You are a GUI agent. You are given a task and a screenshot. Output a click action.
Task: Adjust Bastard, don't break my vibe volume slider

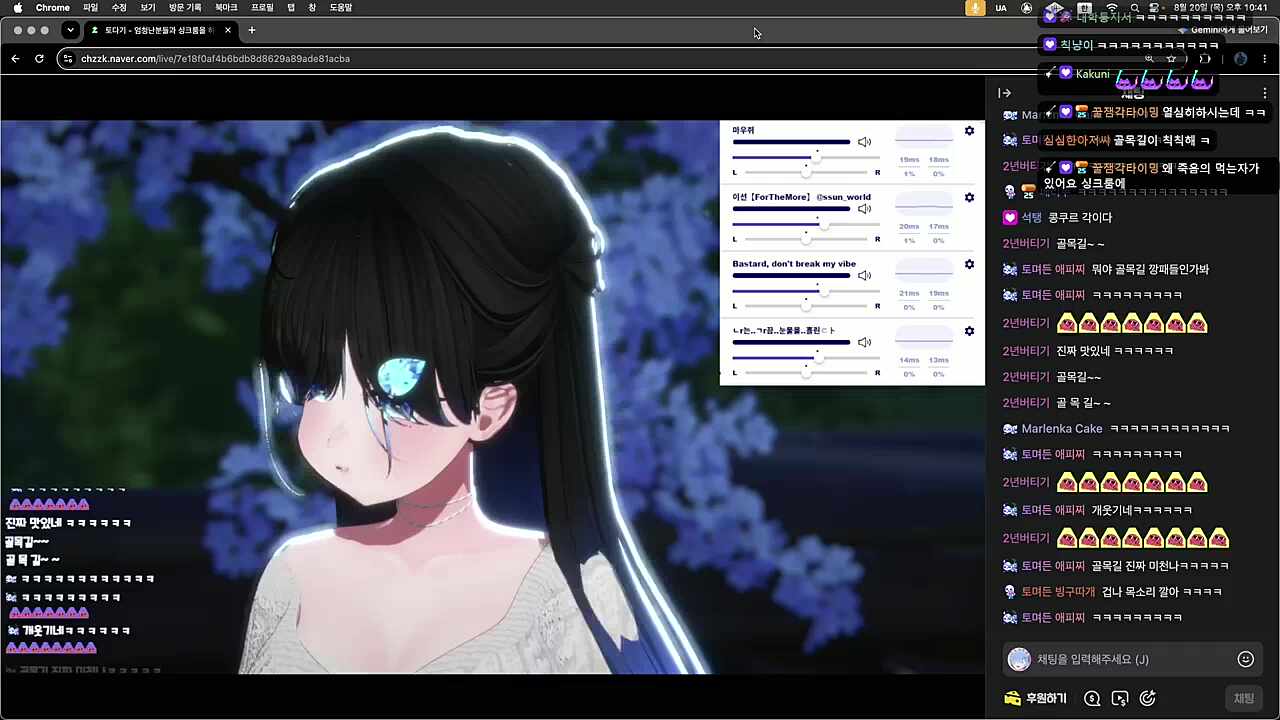click(806, 291)
